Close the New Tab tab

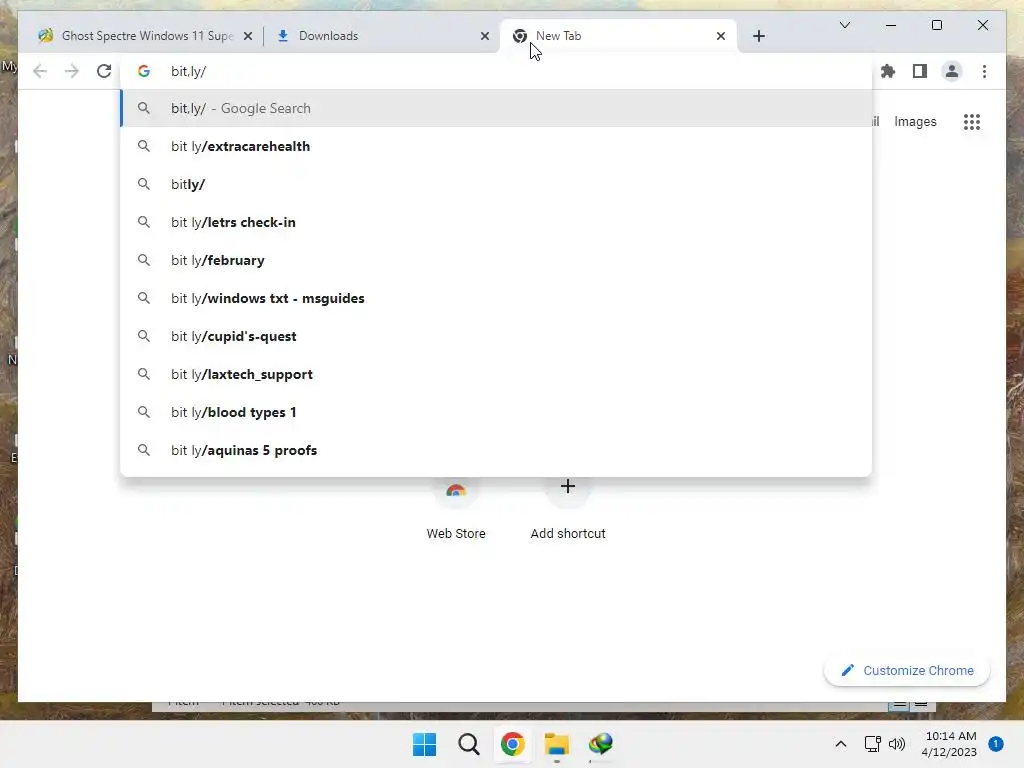click(720, 36)
